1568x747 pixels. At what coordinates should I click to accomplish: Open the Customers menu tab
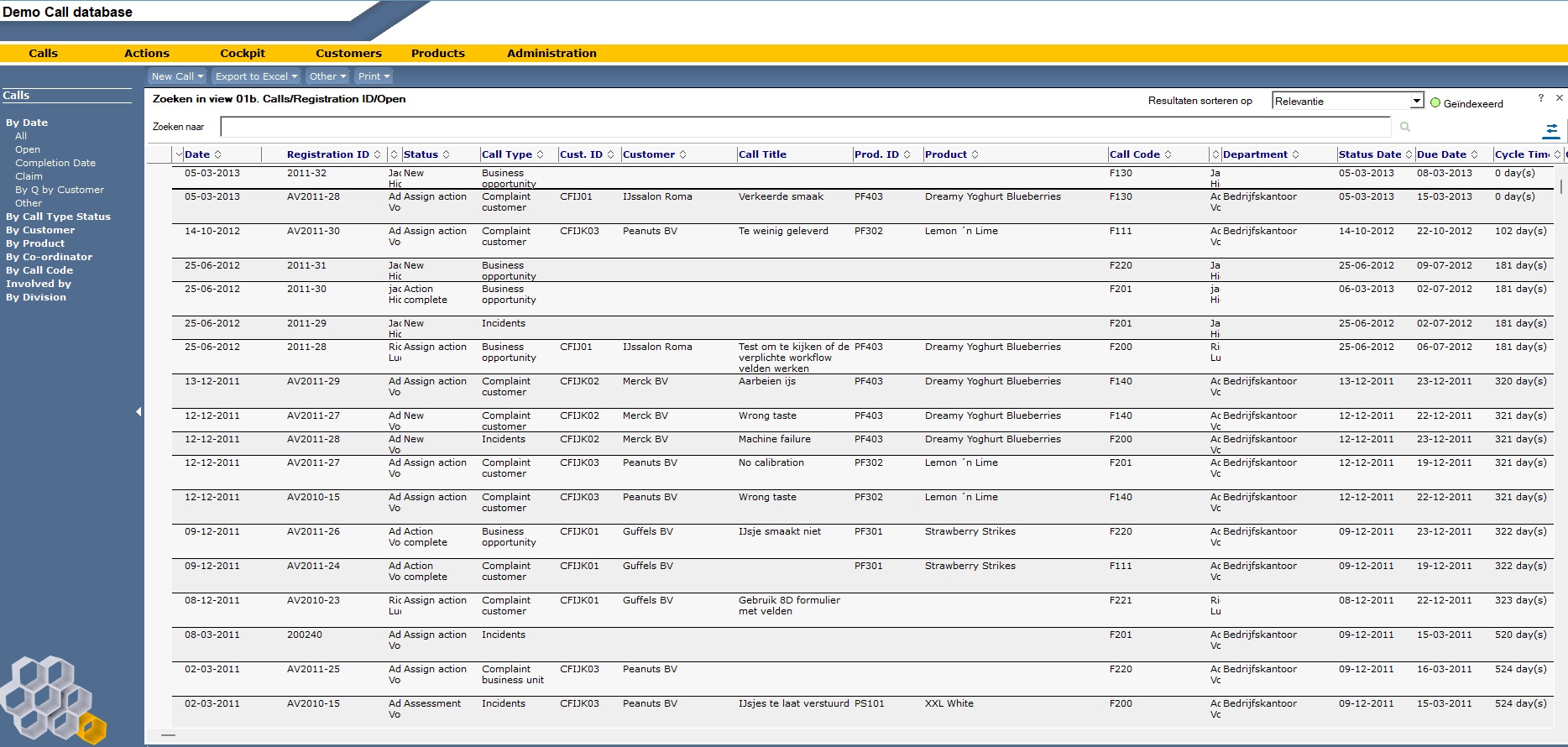(348, 53)
